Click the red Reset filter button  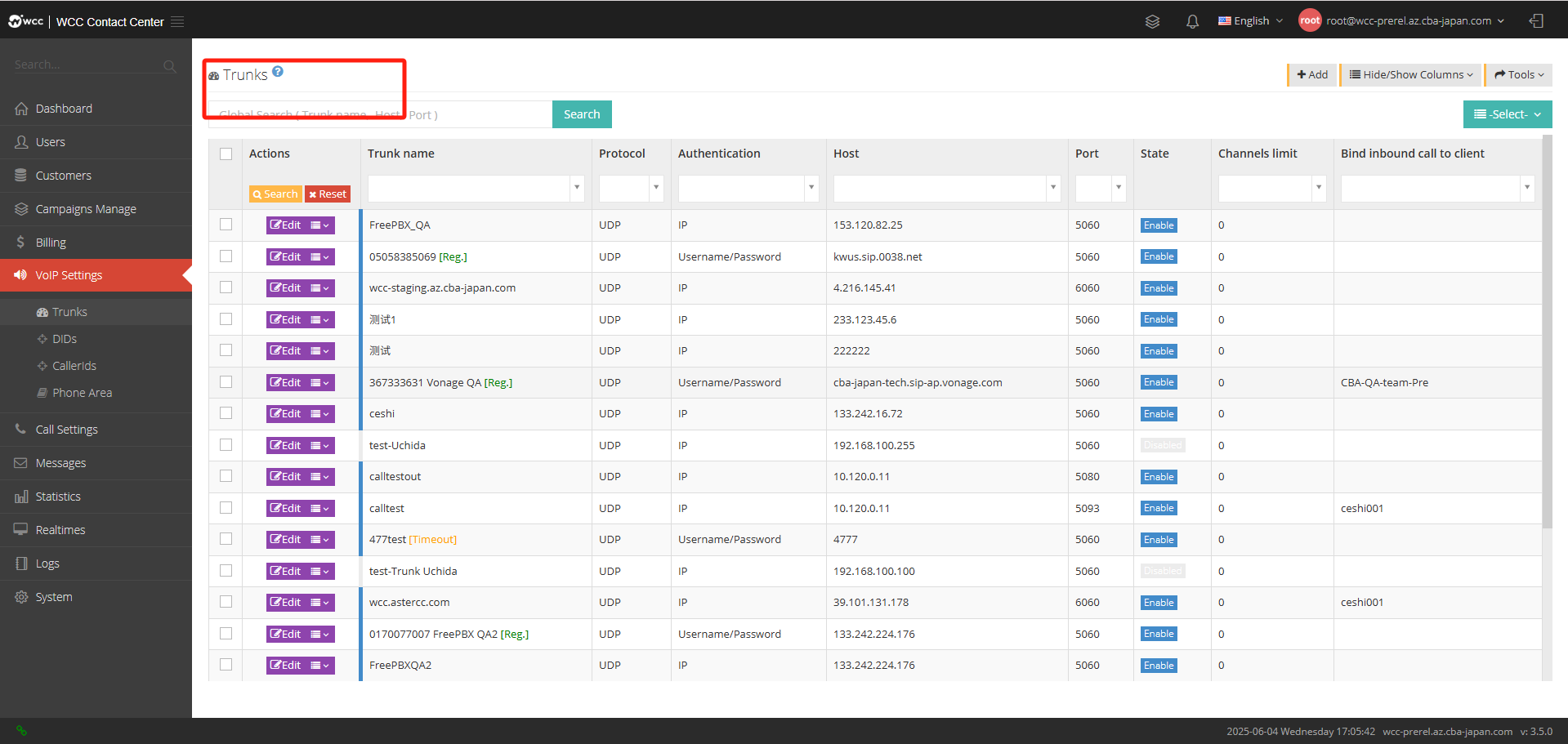[x=328, y=194]
